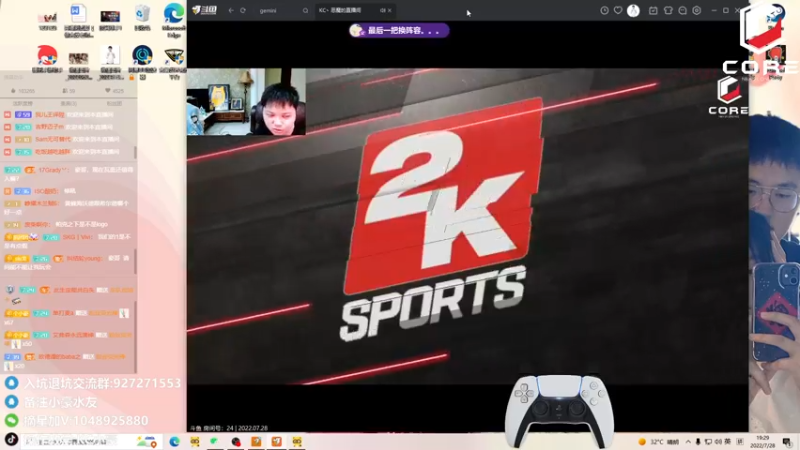Image resolution: width=800 pixels, height=450 pixels.
Task: Click the TikTok icon on the taskbar
Action: pyautogui.click(x=11, y=440)
